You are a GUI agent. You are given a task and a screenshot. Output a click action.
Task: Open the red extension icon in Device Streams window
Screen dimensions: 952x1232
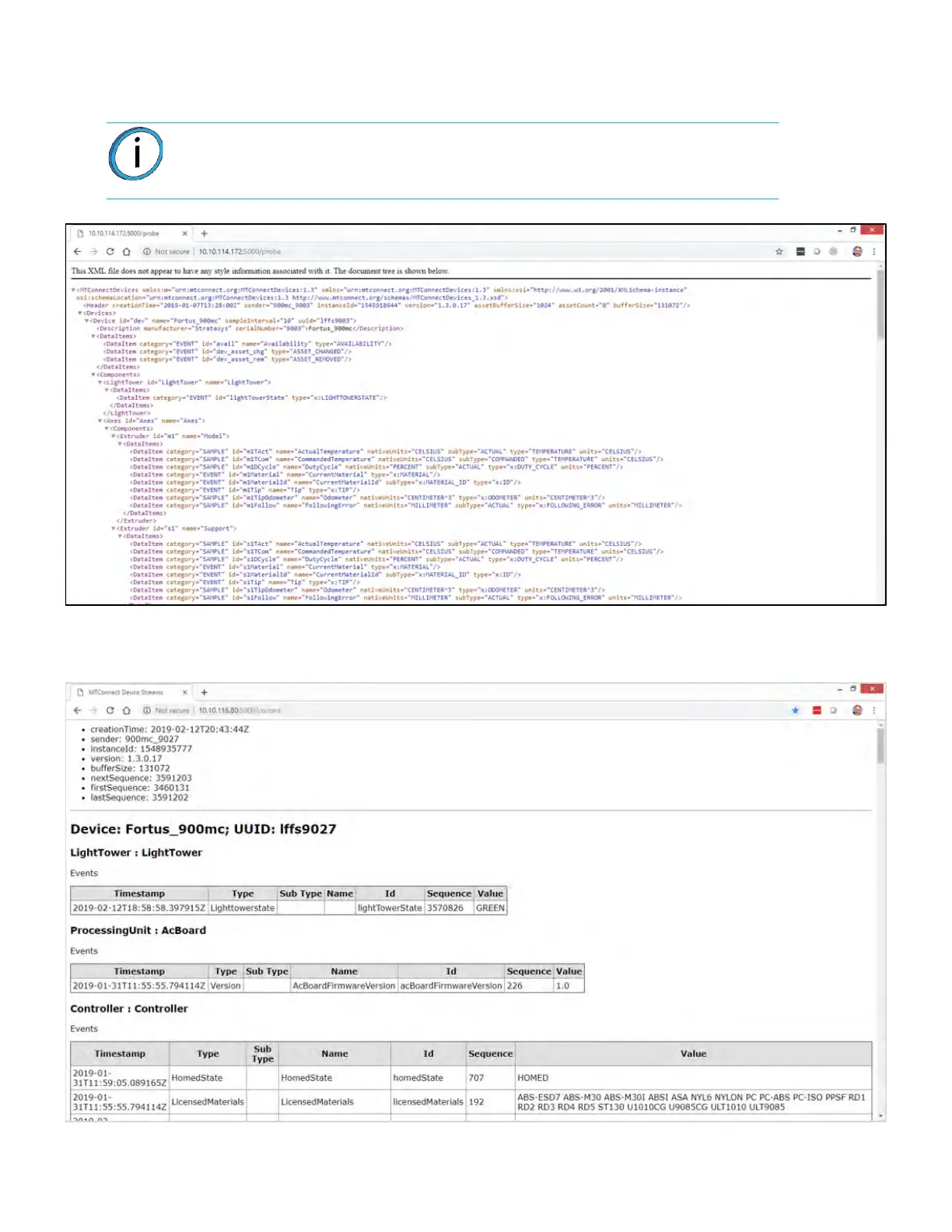coord(817,711)
